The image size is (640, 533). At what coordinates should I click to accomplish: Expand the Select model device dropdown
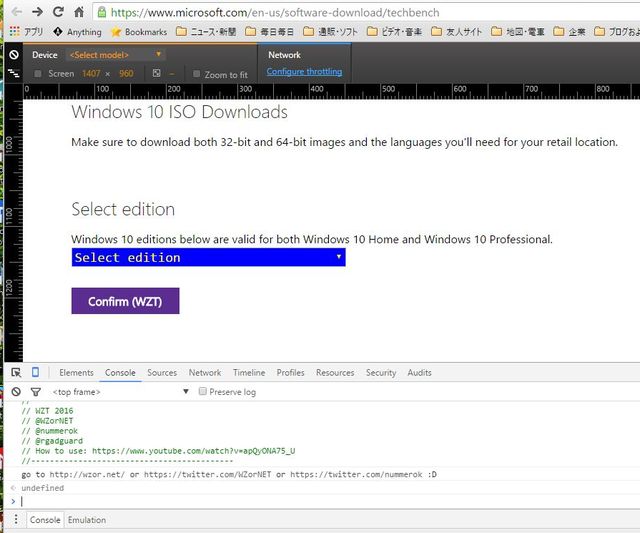point(116,55)
